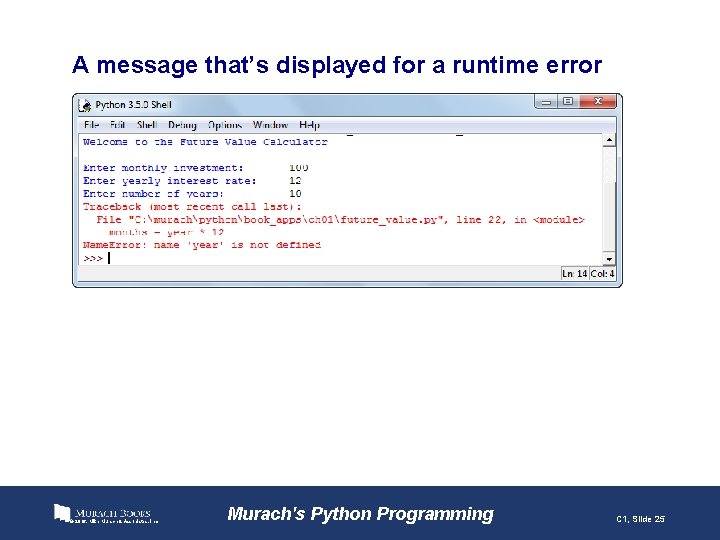720x540 pixels.
Task: Click the scrollbar down arrow
Action: coord(609,259)
